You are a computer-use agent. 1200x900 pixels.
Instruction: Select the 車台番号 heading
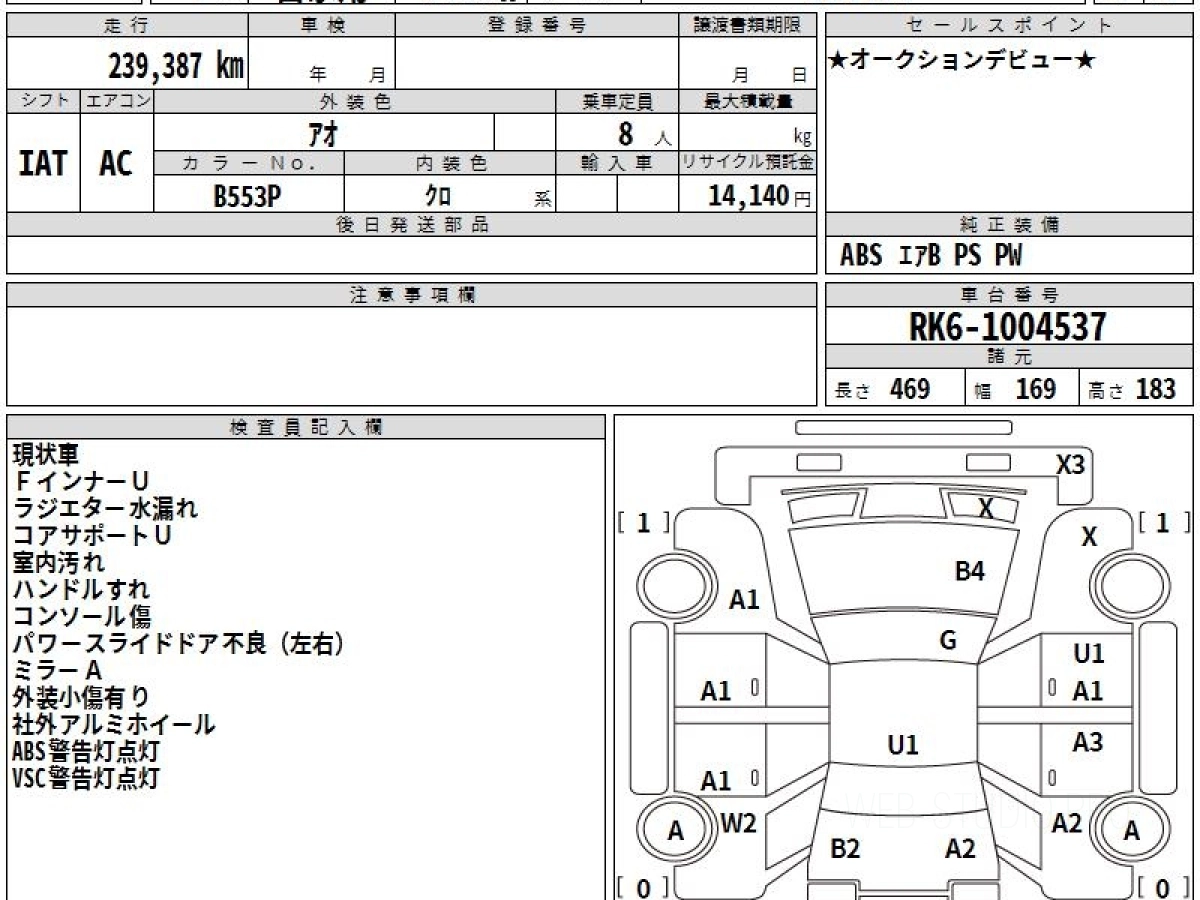tap(1010, 295)
